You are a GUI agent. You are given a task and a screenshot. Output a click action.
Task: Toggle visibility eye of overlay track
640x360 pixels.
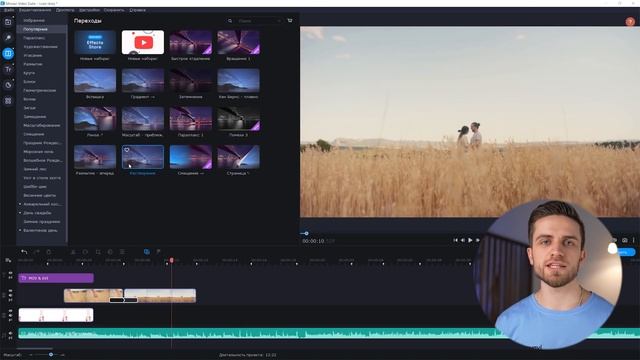pos(10,311)
